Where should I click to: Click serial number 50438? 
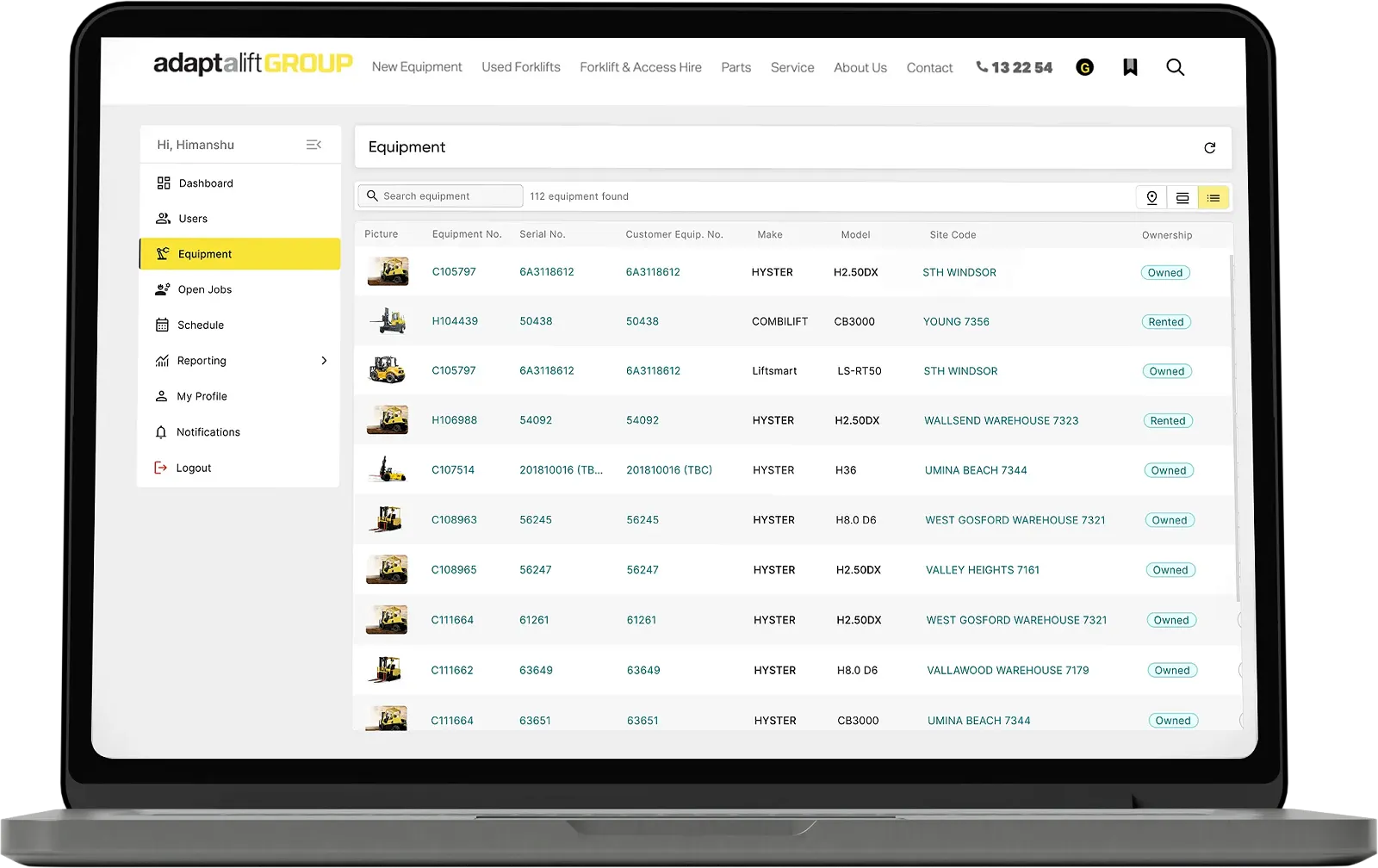(536, 321)
